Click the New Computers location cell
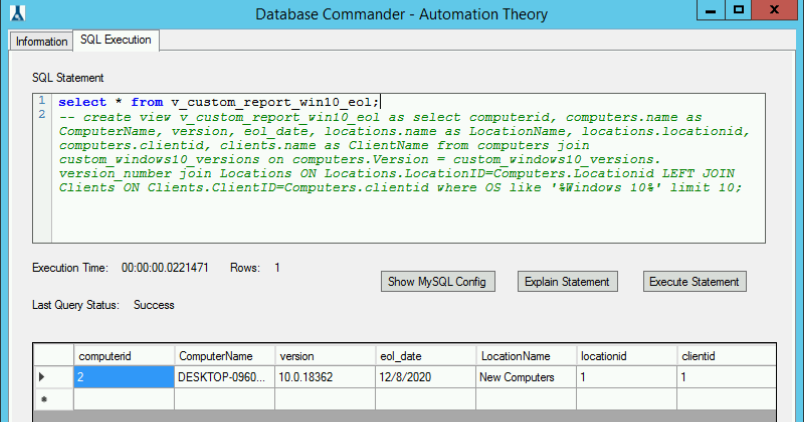Screen dimensions: 804x422 coord(525,377)
